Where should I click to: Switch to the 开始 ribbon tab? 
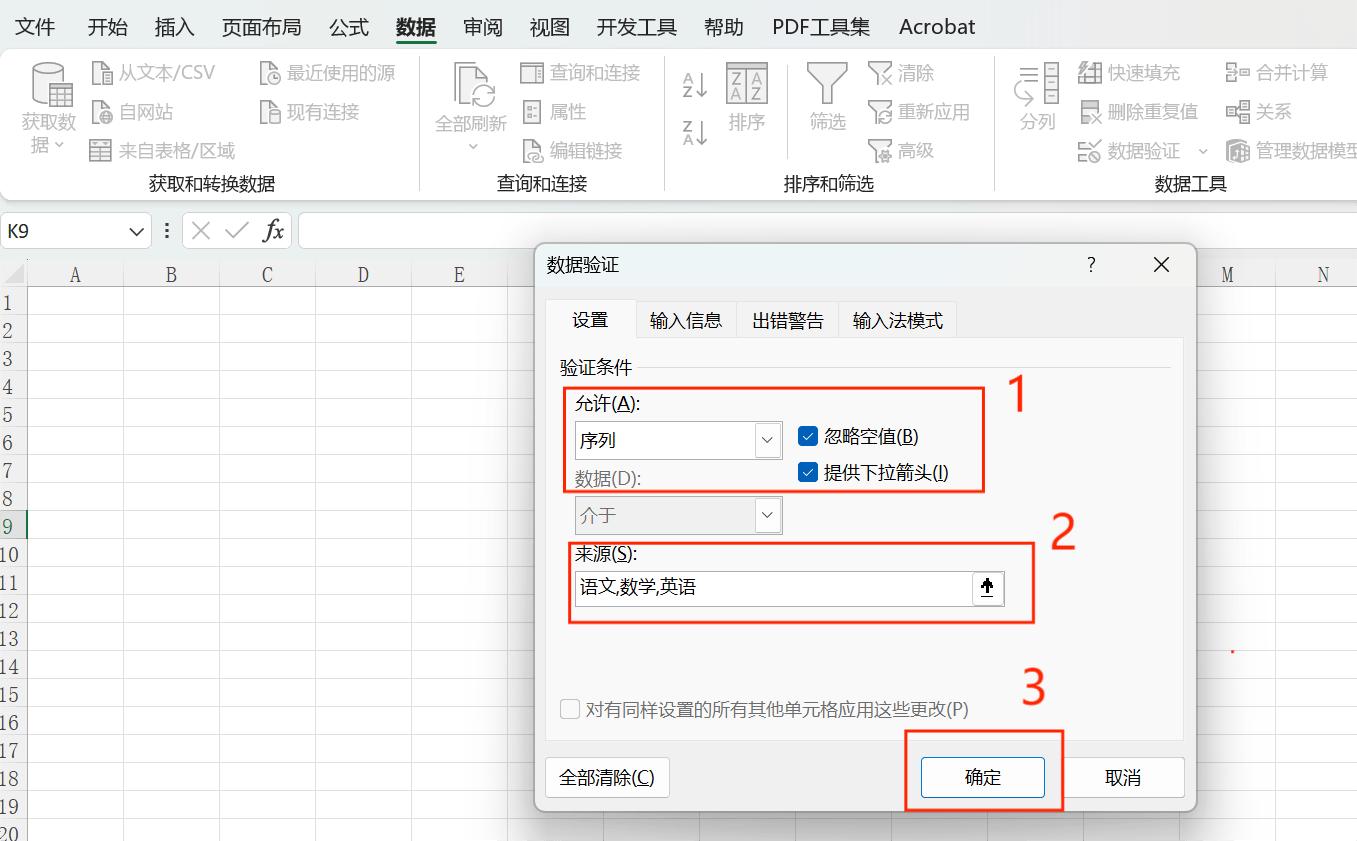pyautogui.click(x=107, y=27)
